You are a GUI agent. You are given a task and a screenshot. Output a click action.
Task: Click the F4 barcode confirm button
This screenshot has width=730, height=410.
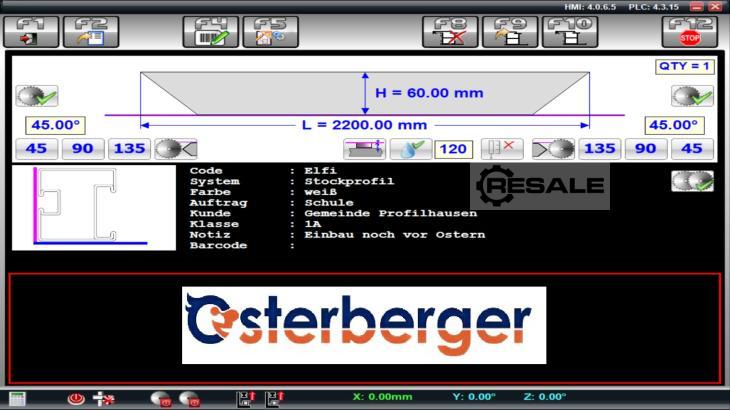tap(210, 31)
